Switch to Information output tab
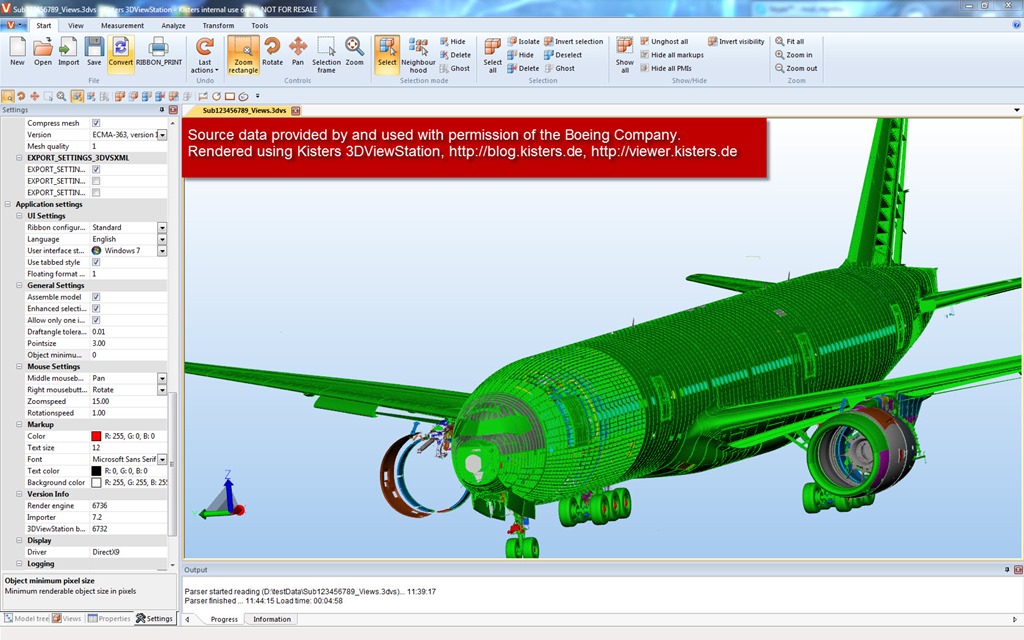The height and width of the screenshot is (640, 1024). pos(272,619)
